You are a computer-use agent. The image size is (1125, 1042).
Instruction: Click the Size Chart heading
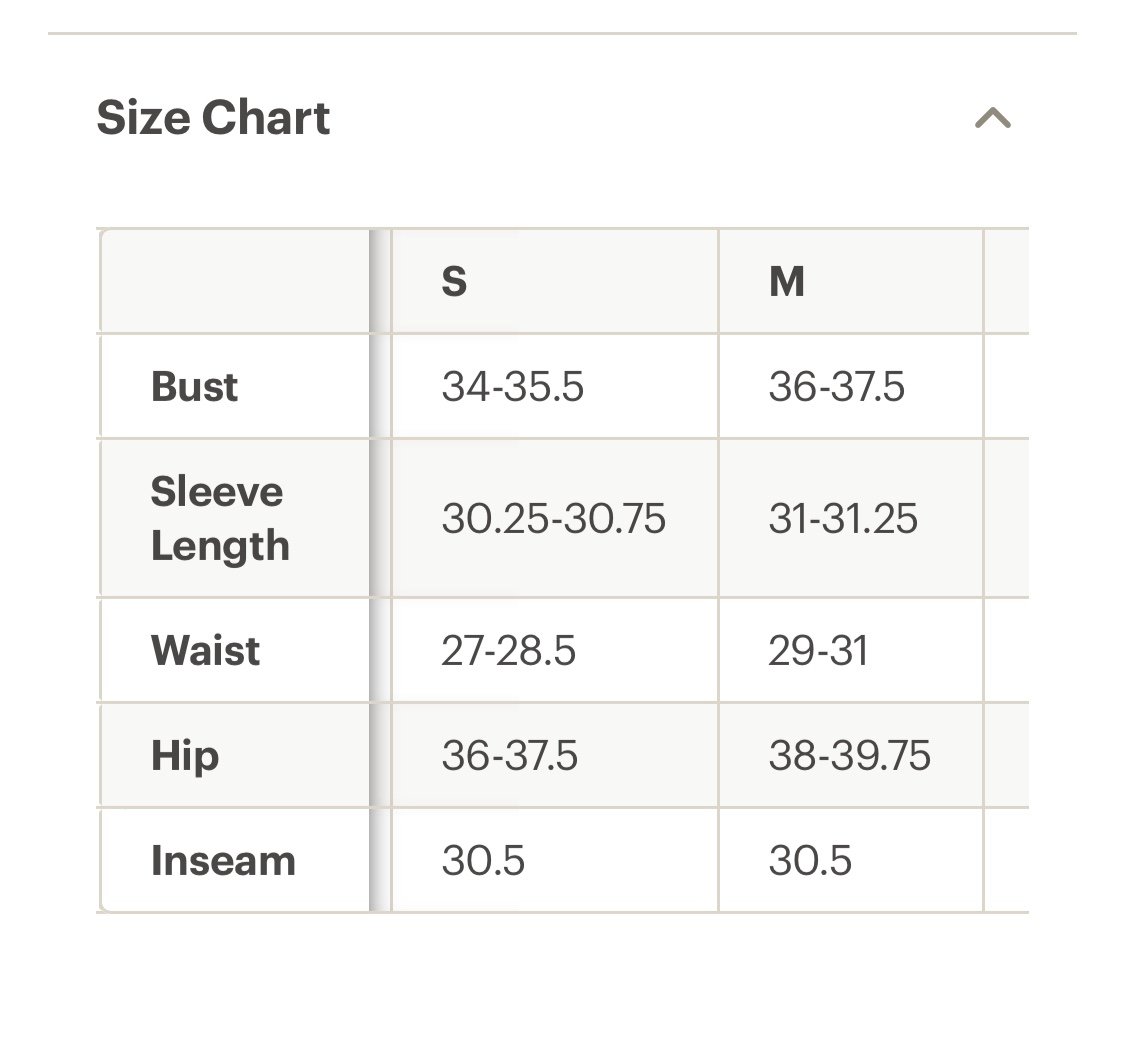213,118
